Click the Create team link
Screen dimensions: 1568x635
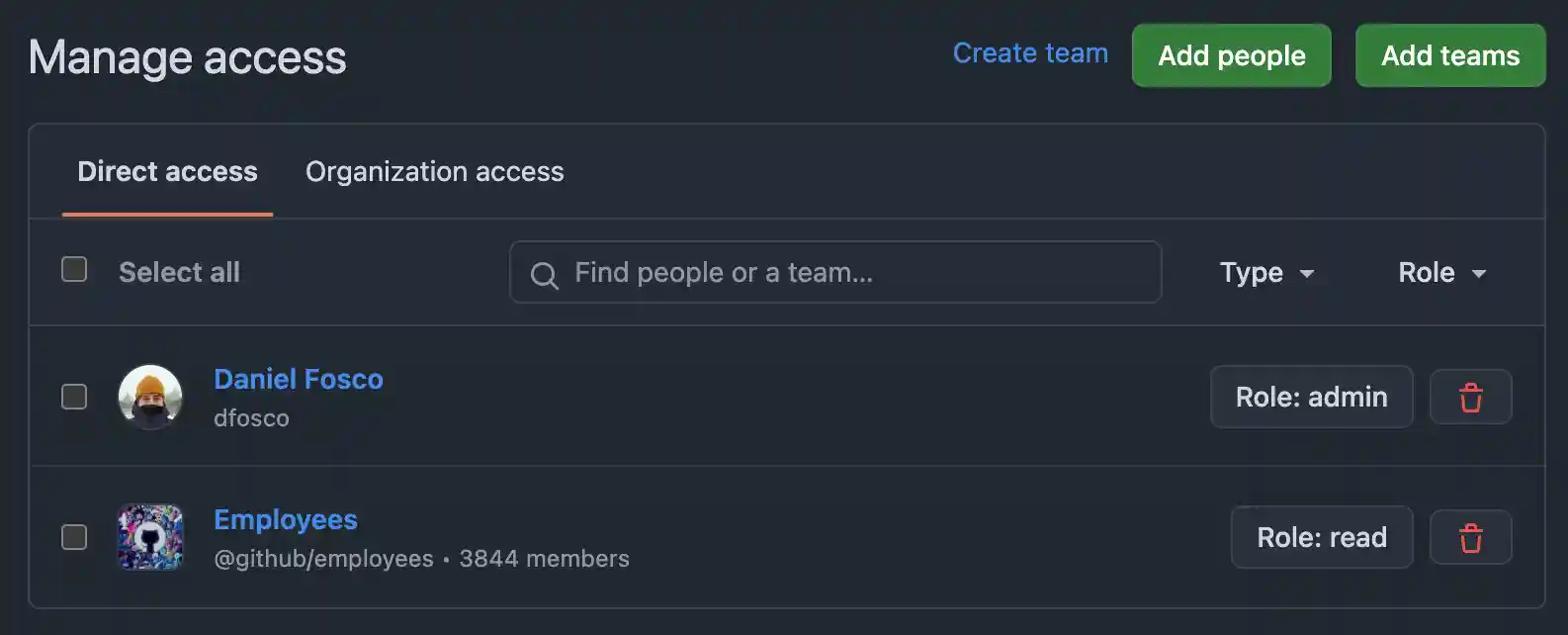pyautogui.click(x=1029, y=53)
